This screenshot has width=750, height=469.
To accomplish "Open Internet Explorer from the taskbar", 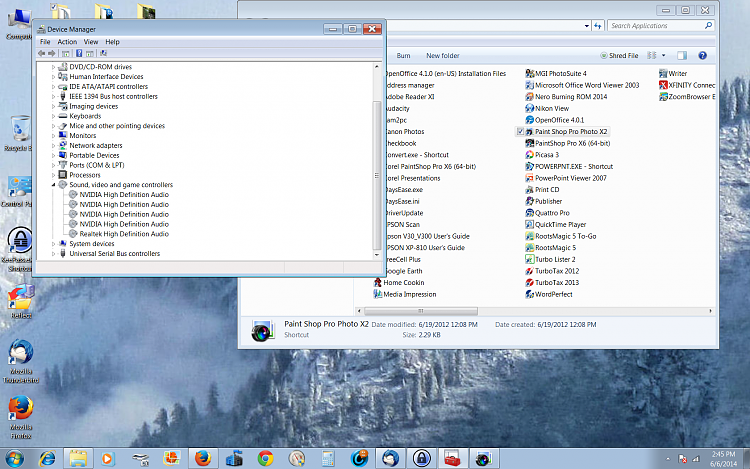I will 47,459.
